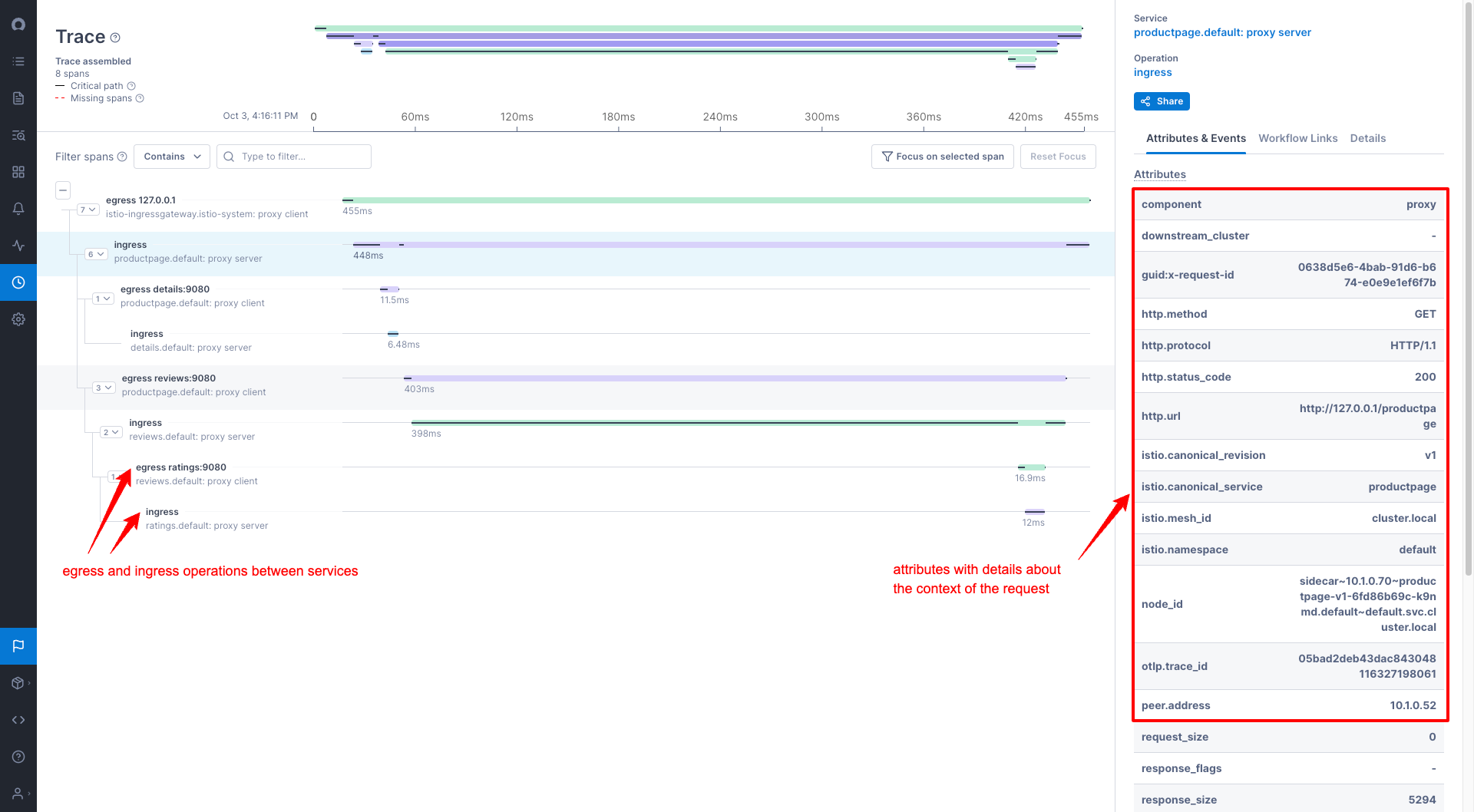Open the code brackets icon in sidebar
The image size is (1474, 812).
pos(18,720)
